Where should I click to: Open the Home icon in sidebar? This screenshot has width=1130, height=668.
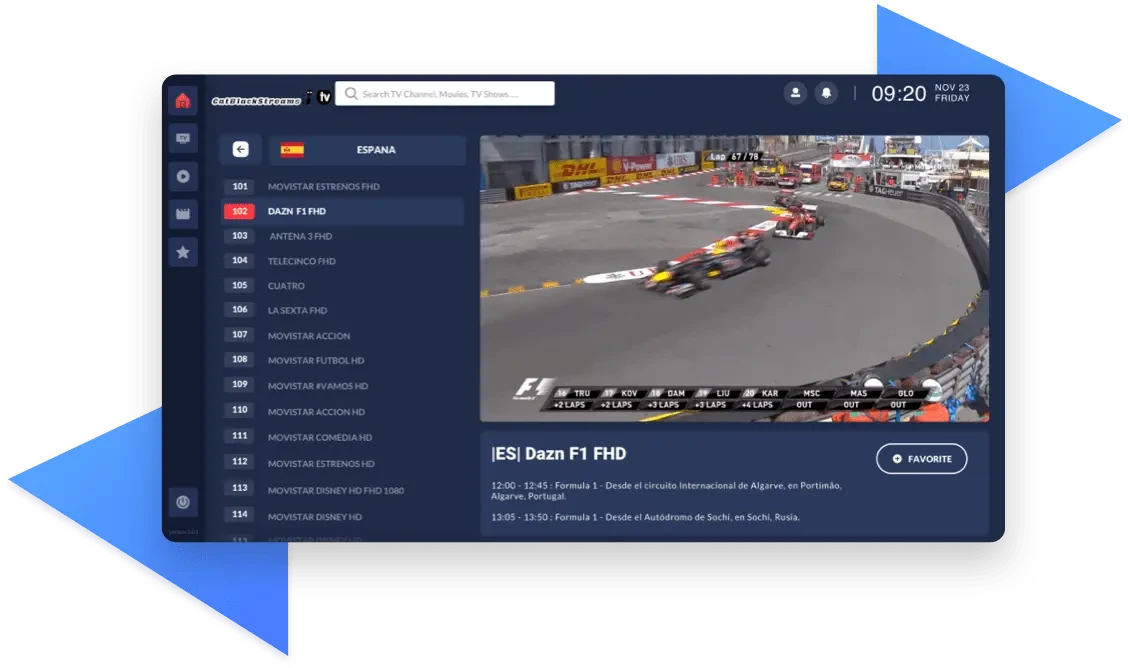click(x=182, y=101)
